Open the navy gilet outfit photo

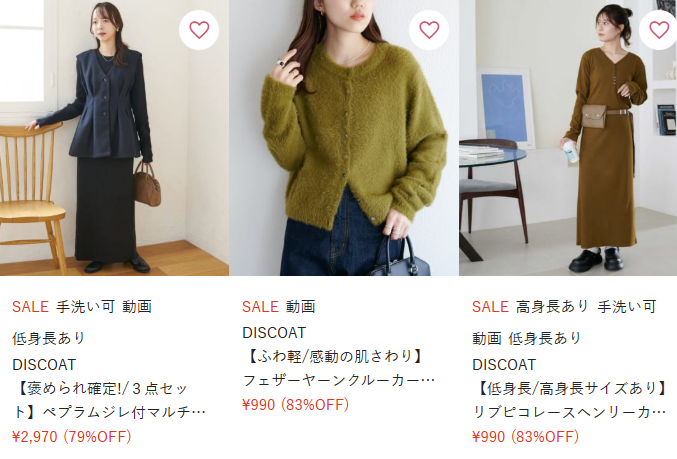(114, 138)
